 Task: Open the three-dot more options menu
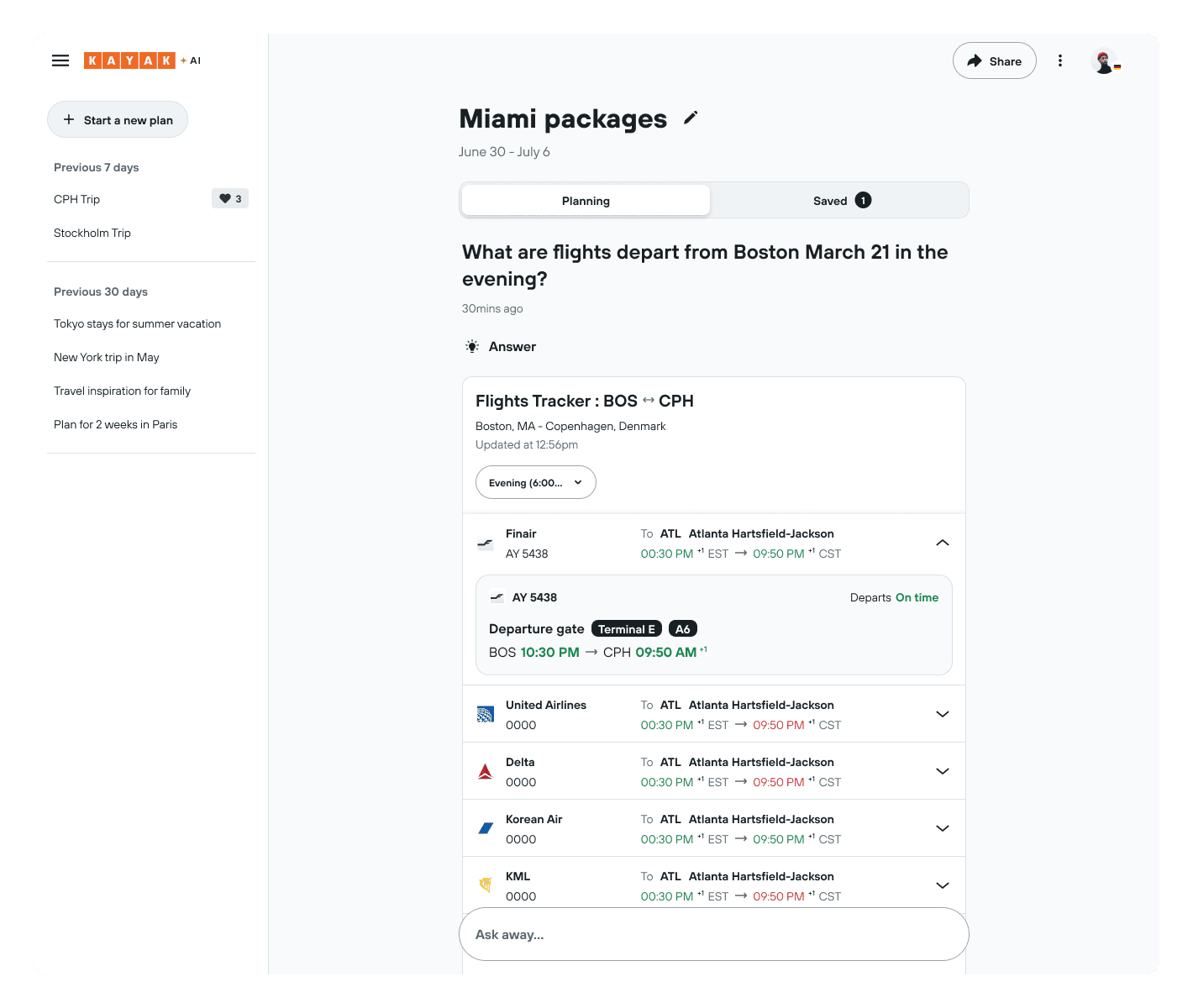(x=1060, y=60)
